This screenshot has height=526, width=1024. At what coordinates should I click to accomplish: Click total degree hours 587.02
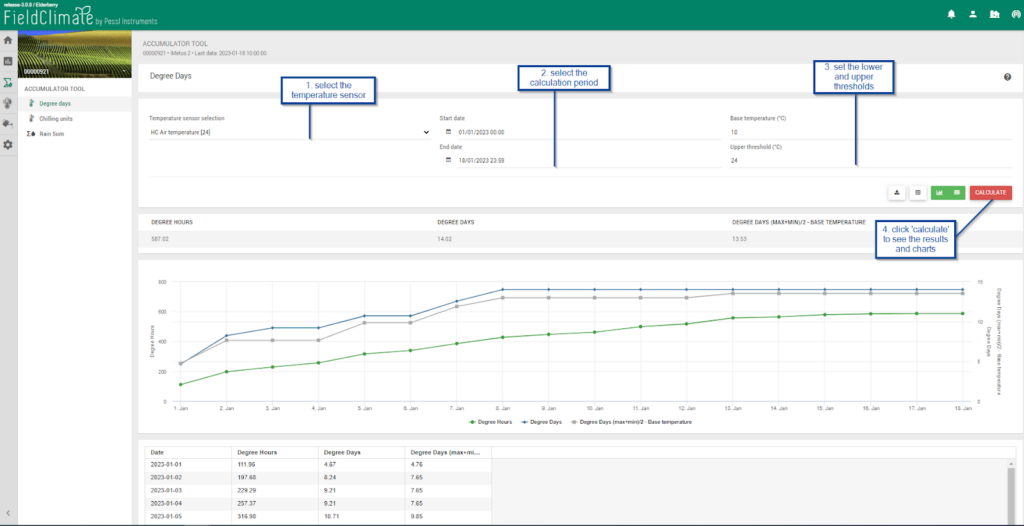coord(160,239)
